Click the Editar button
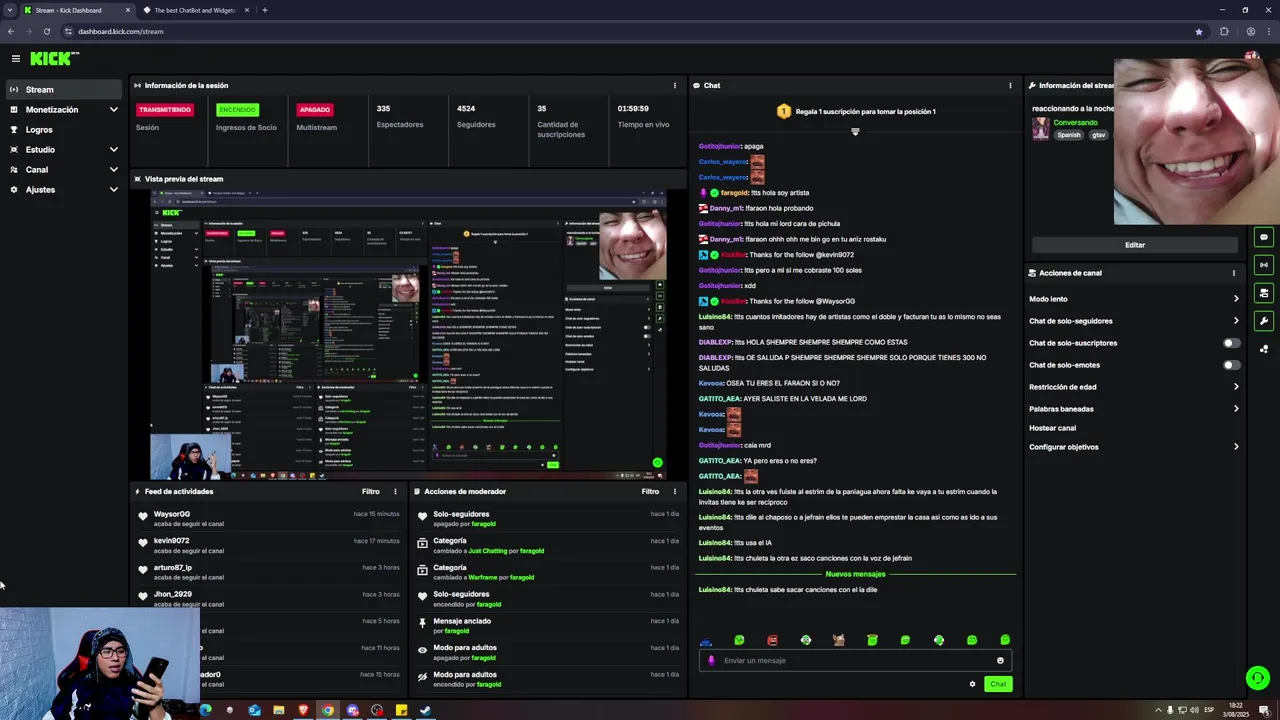1280x720 pixels. tap(1135, 245)
